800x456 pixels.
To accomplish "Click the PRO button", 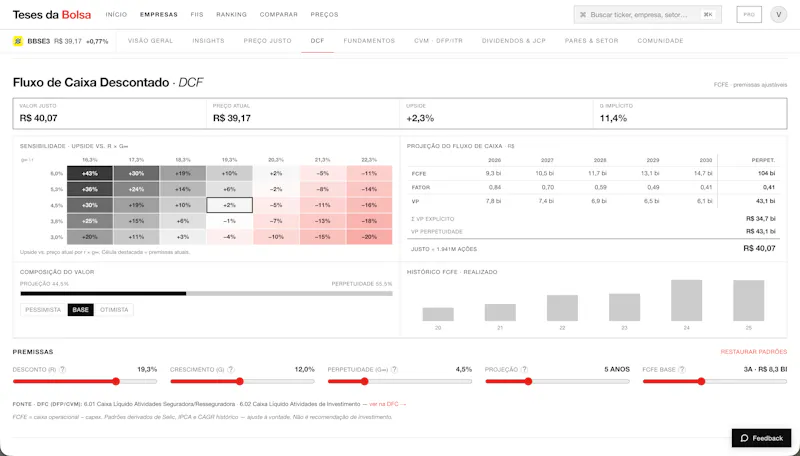I will coord(749,15).
